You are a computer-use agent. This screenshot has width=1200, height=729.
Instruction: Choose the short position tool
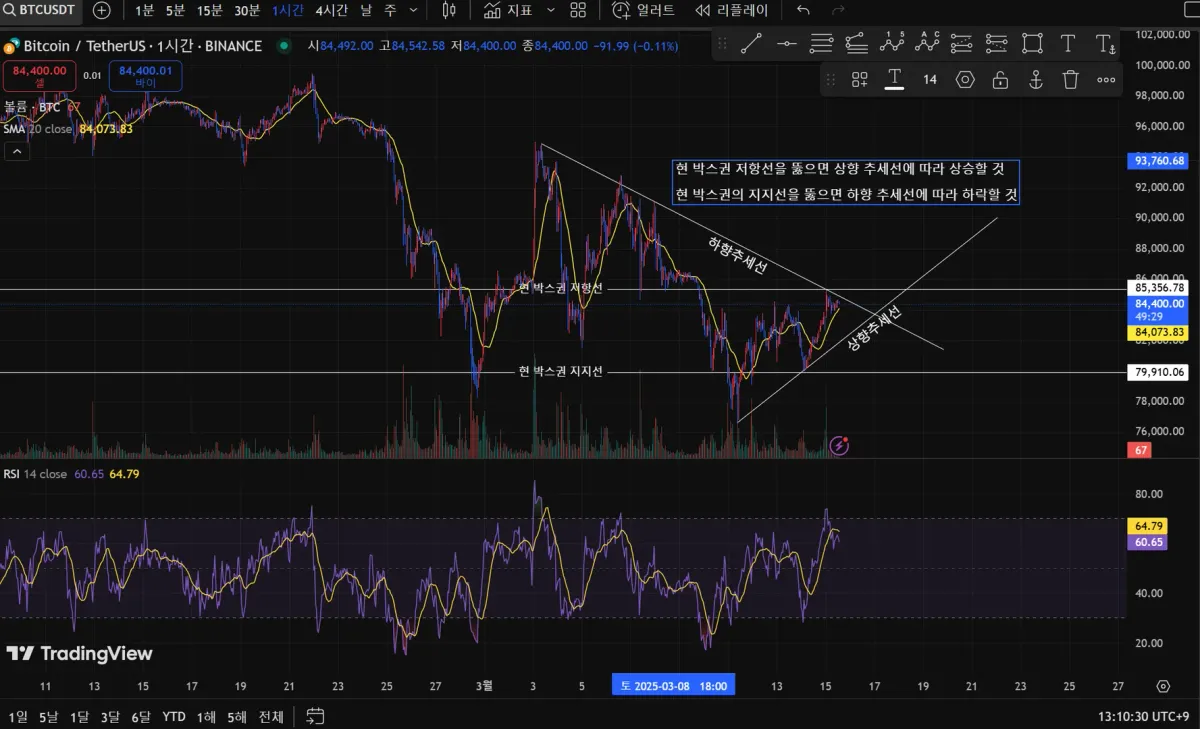[997, 43]
